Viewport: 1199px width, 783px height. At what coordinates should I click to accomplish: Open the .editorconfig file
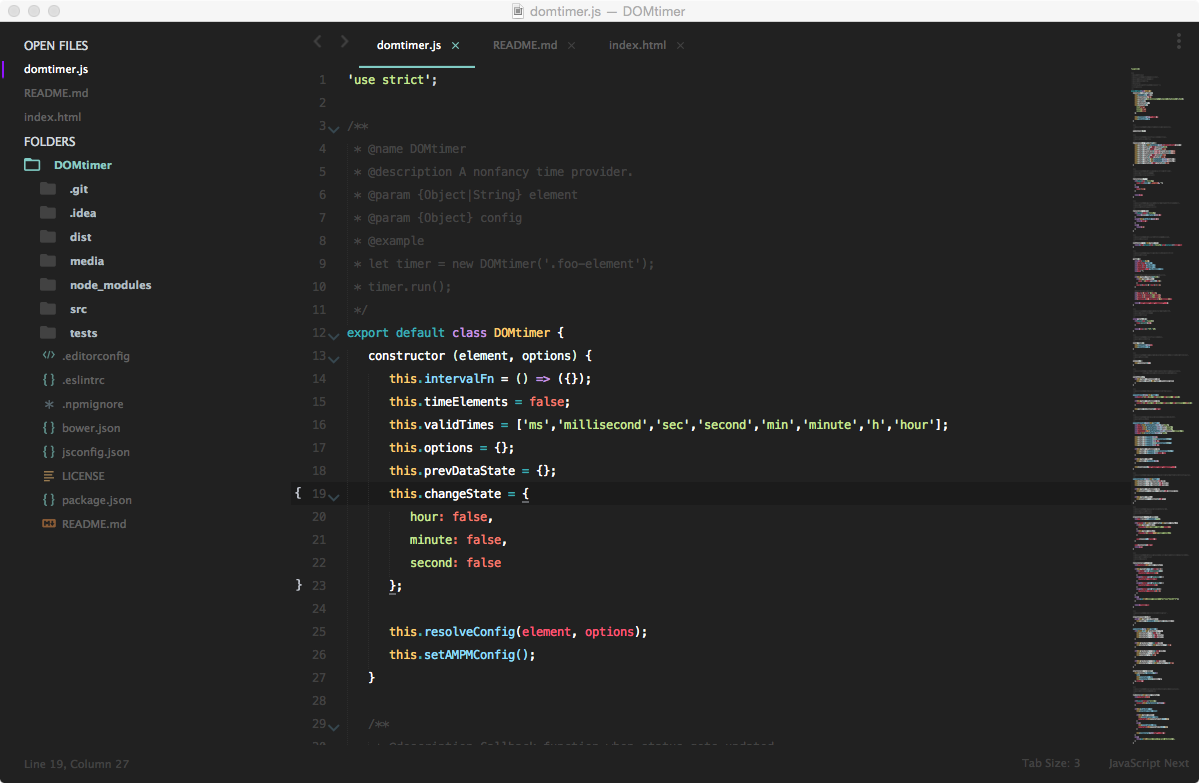pyautogui.click(x=96, y=356)
